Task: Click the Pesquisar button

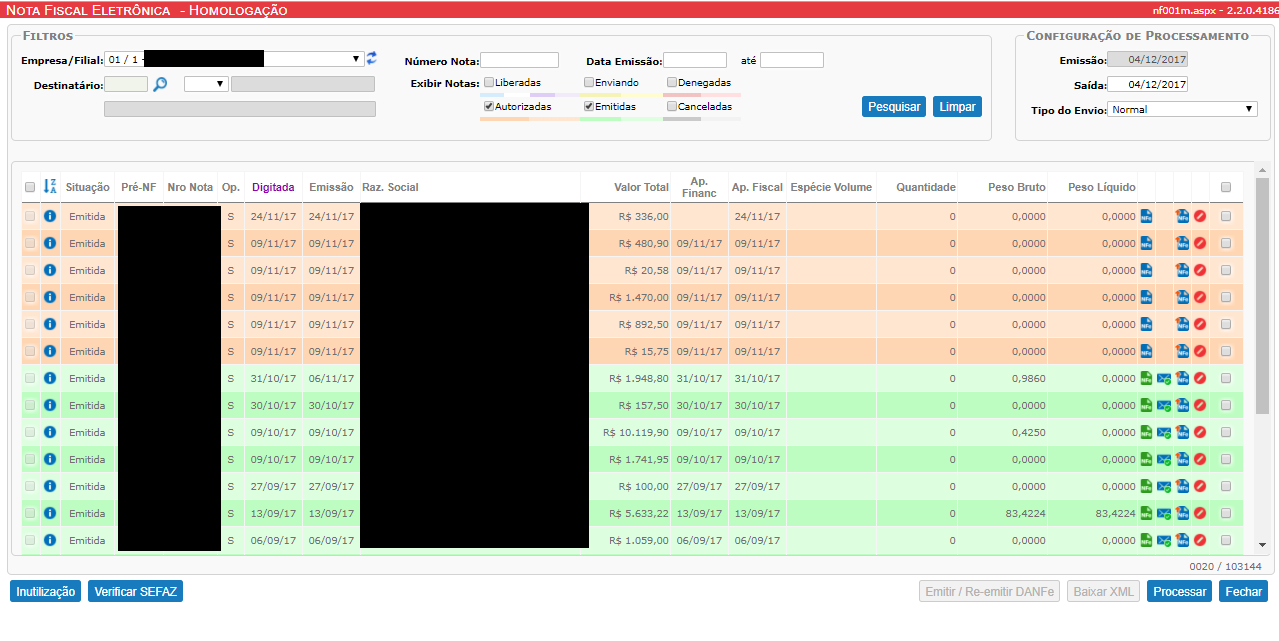Action: pos(894,107)
